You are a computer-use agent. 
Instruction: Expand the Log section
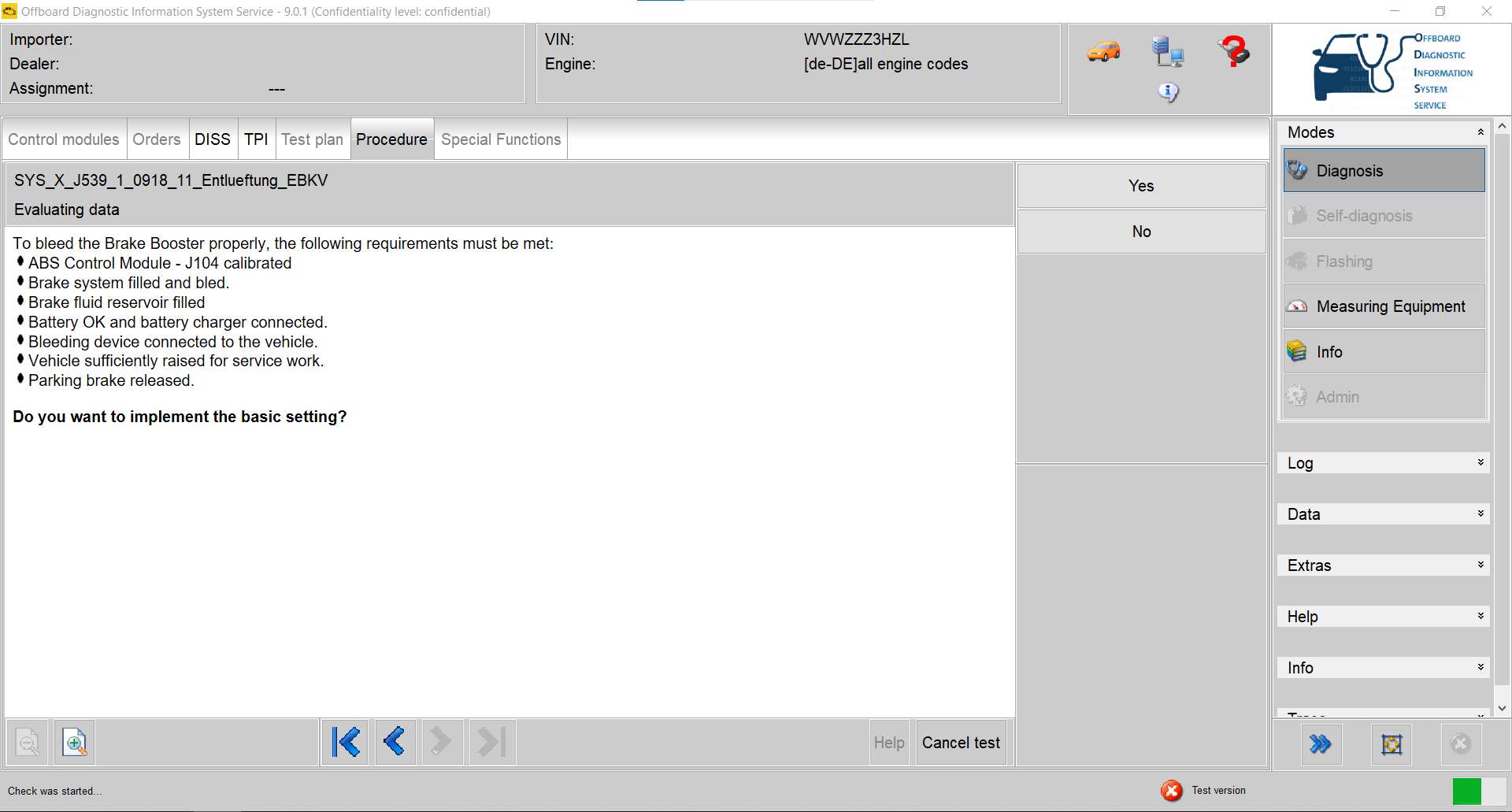point(1480,463)
